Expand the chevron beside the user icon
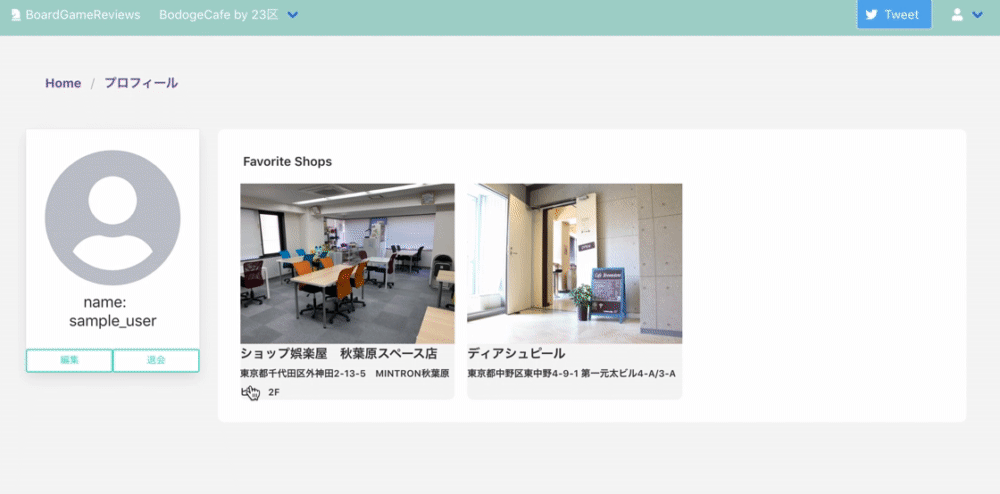The height and width of the screenshot is (494, 1000). point(977,15)
